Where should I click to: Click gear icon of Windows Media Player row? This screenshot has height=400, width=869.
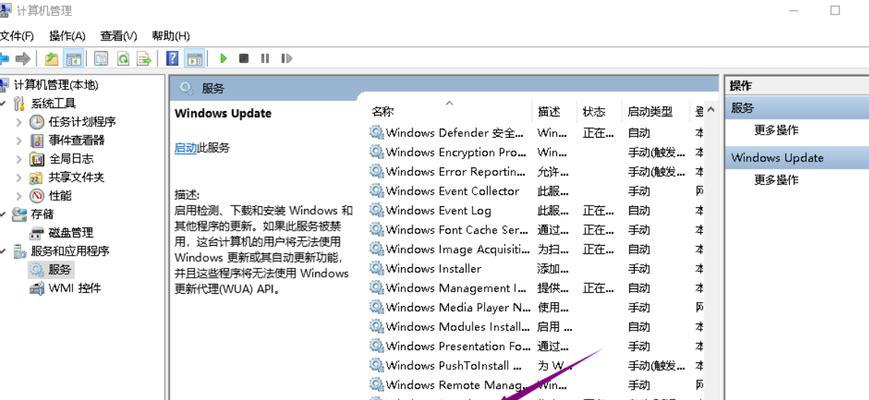[376, 307]
